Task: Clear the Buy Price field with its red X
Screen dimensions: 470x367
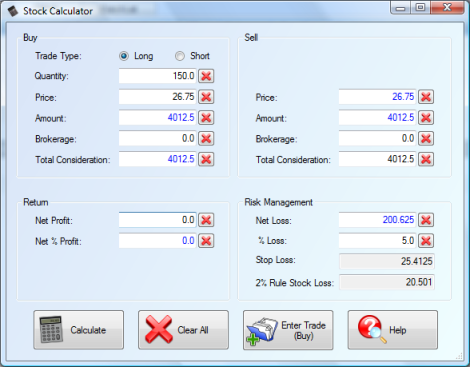Action: tap(206, 97)
